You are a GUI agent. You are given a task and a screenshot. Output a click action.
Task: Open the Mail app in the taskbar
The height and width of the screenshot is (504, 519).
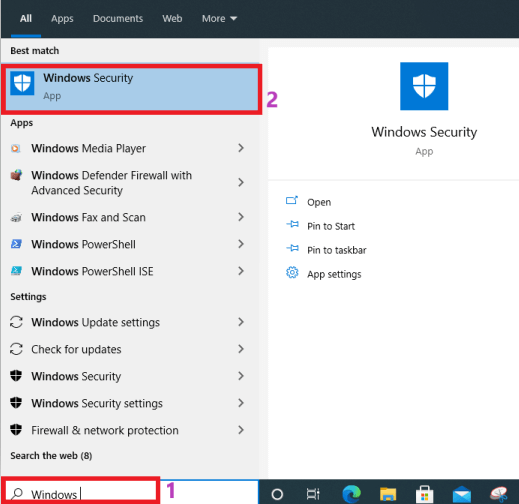(x=462, y=494)
